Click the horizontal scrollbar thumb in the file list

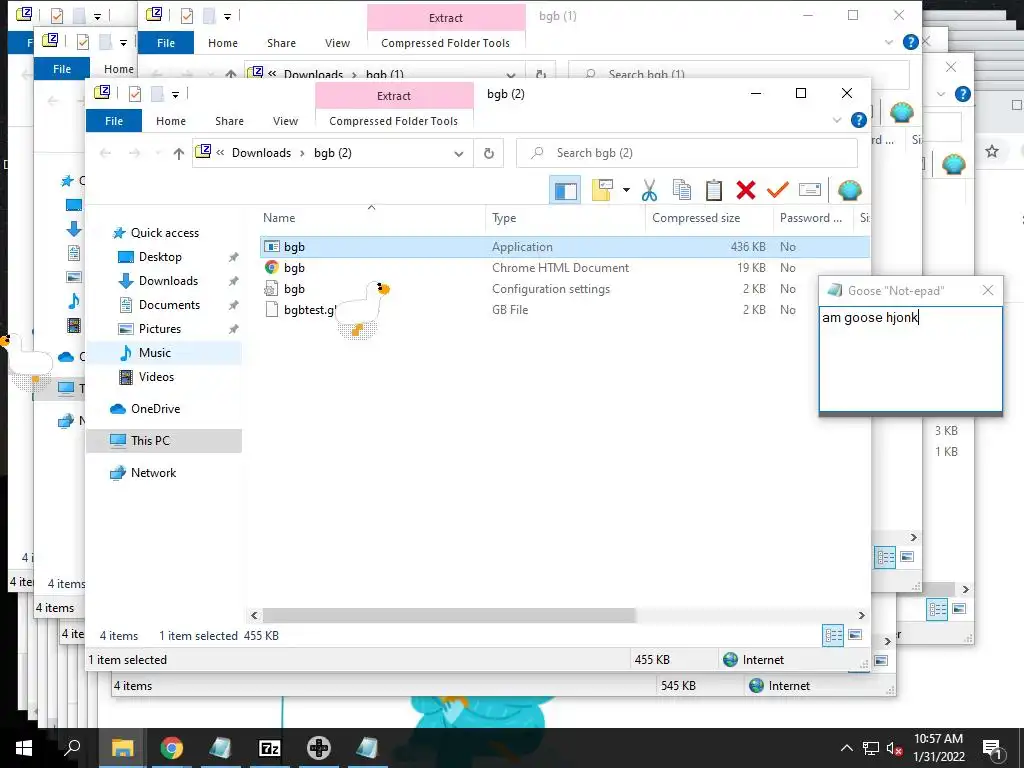pos(449,615)
